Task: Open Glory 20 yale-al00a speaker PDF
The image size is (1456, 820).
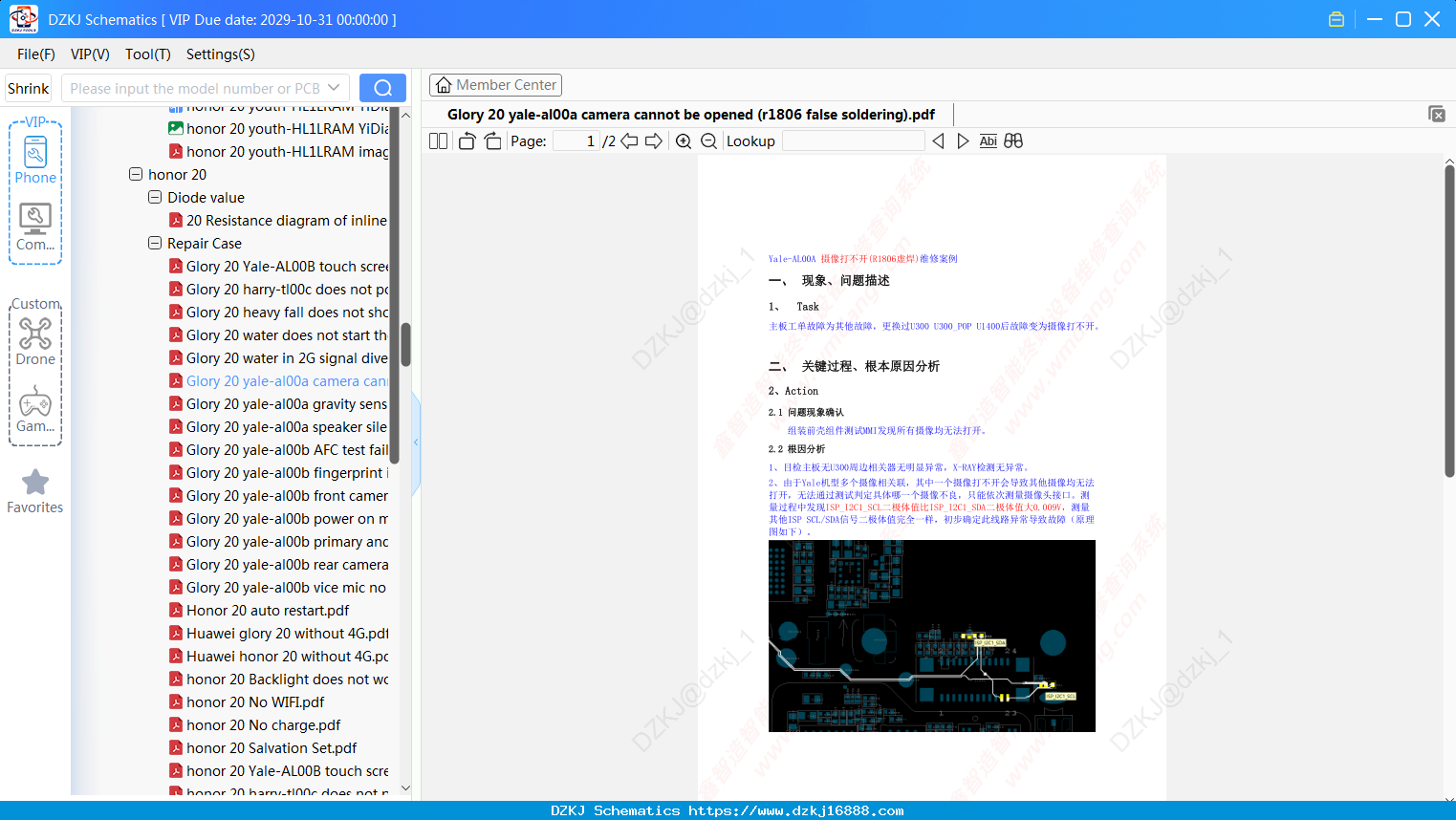Action: point(278,427)
